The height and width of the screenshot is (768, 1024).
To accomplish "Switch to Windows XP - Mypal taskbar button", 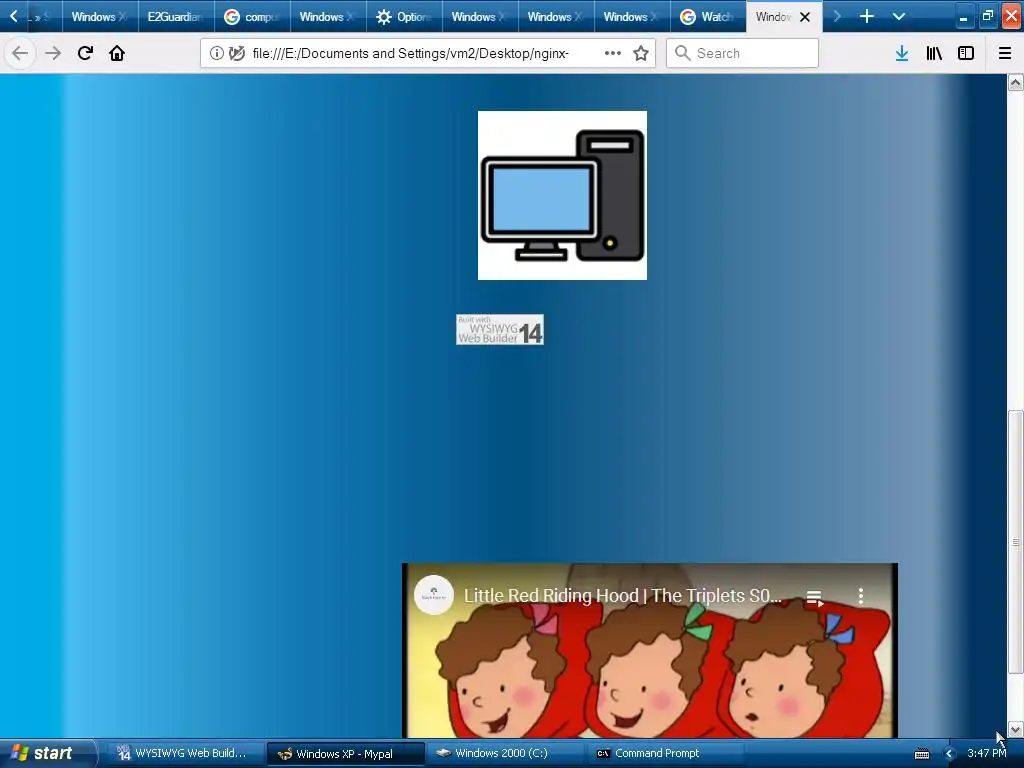I will [345, 754].
